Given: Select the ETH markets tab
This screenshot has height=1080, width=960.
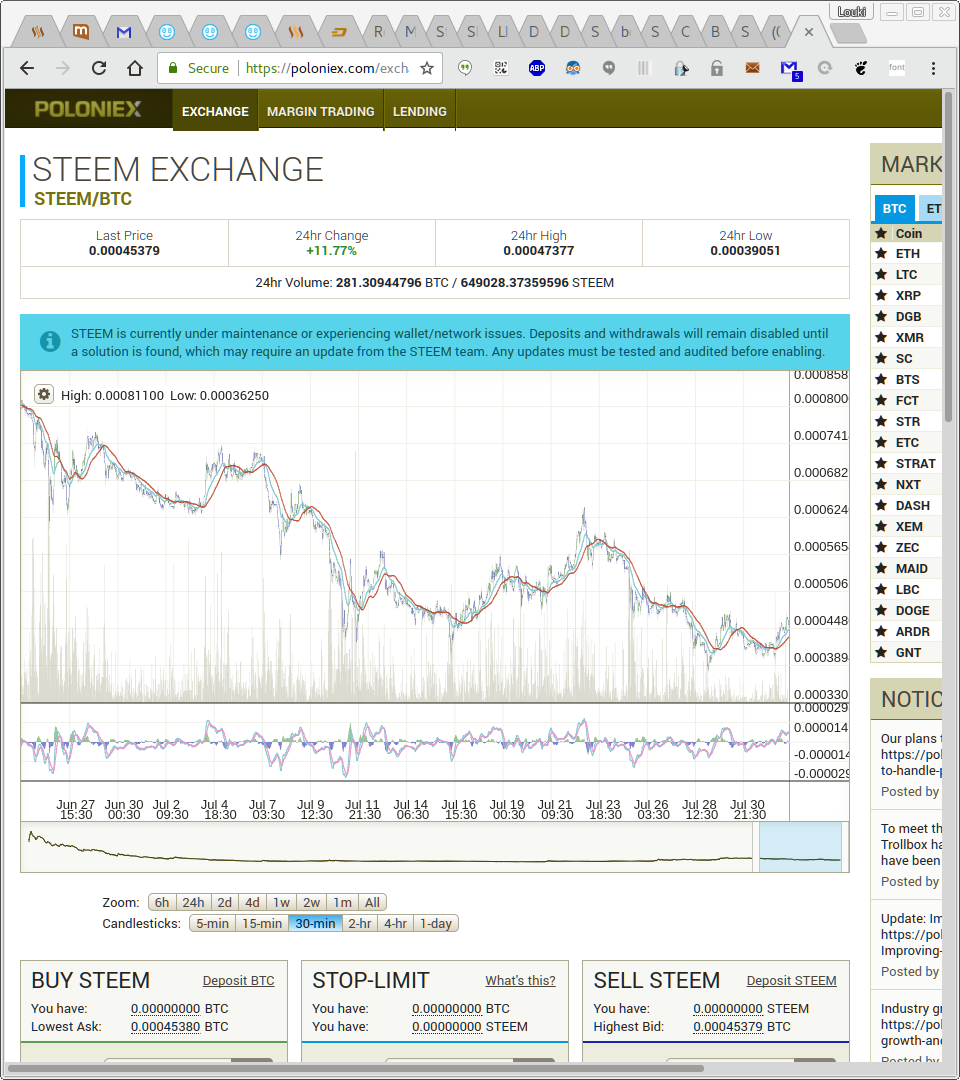Looking at the screenshot, I should coord(931,209).
